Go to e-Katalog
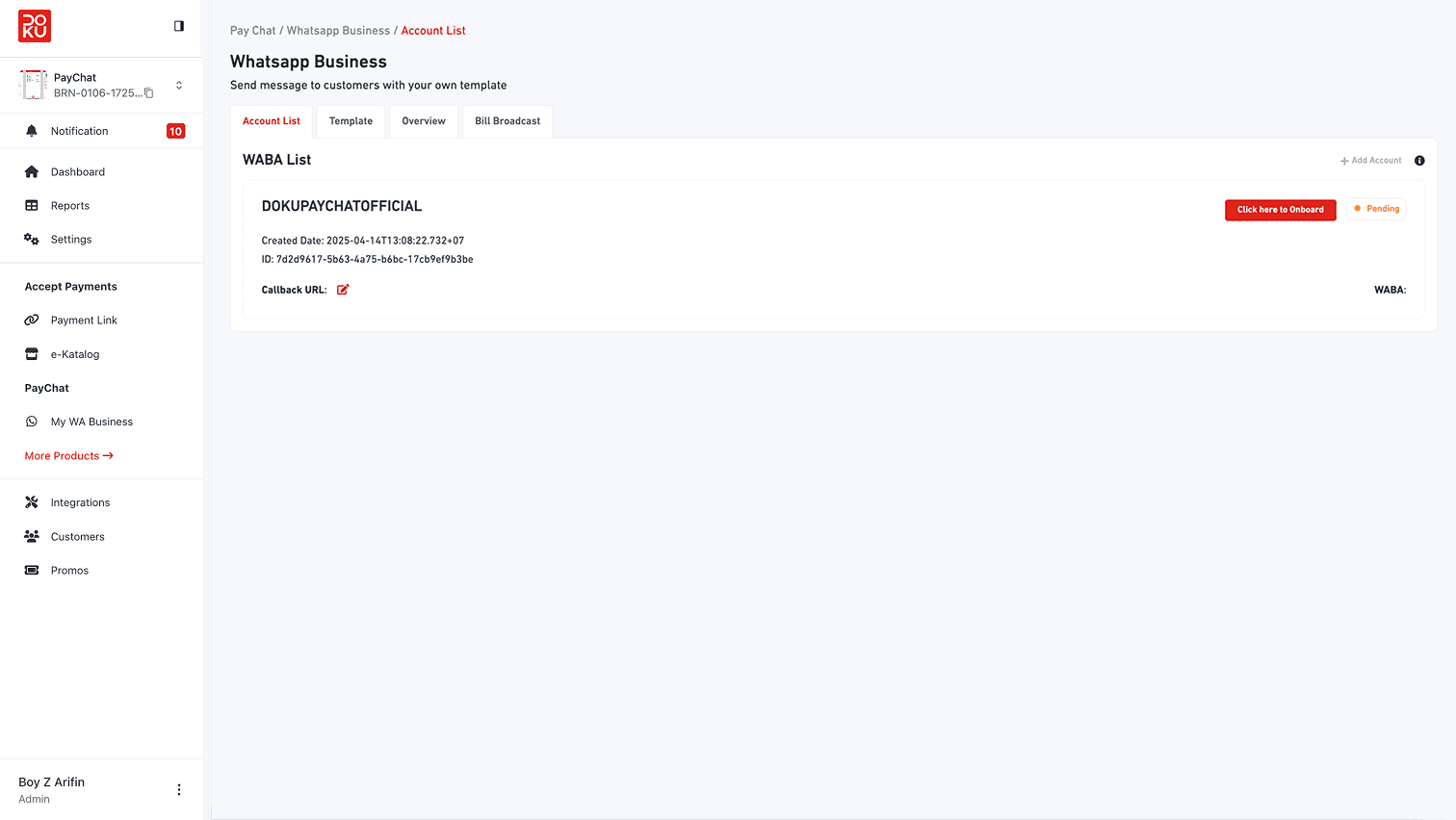Image resolution: width=1456 pixels, height=820 pixels. click(75, 354)
